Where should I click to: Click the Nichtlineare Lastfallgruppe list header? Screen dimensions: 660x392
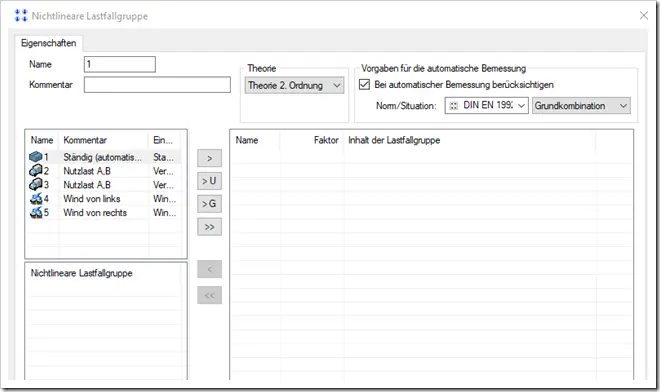point(82,273)
